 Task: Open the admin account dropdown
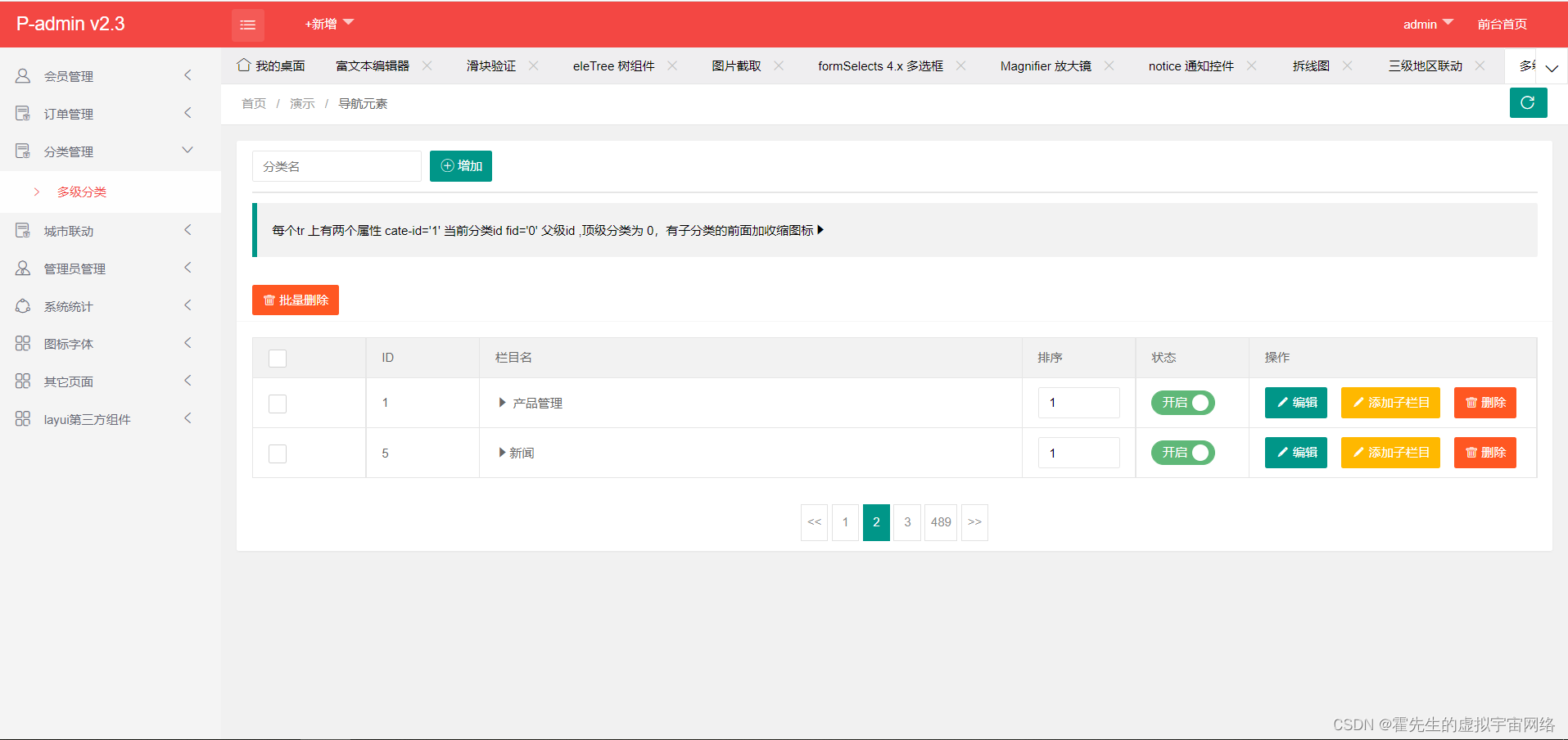pos(1426,24)
